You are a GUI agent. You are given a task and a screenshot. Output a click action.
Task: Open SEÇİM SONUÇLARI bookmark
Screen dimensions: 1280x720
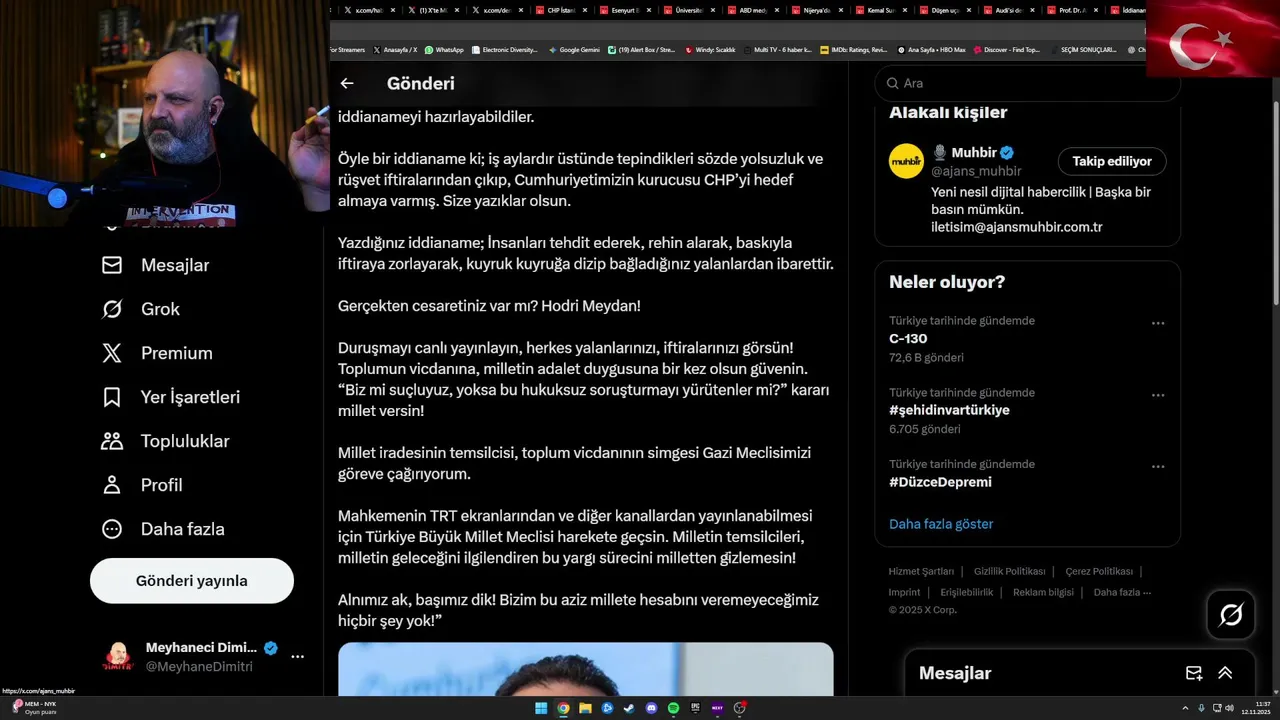[x=1083, y=49]
